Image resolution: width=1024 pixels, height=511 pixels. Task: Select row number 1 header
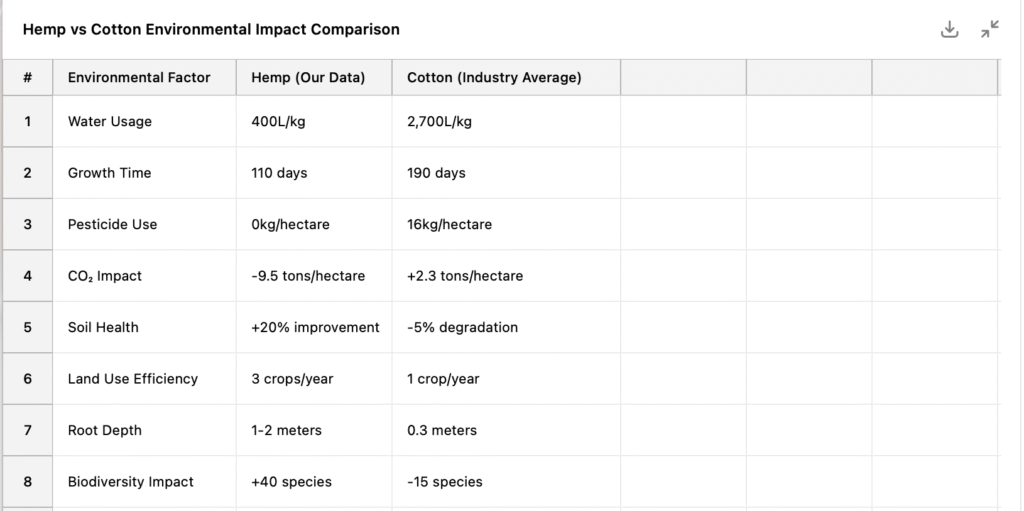point(27,122)
